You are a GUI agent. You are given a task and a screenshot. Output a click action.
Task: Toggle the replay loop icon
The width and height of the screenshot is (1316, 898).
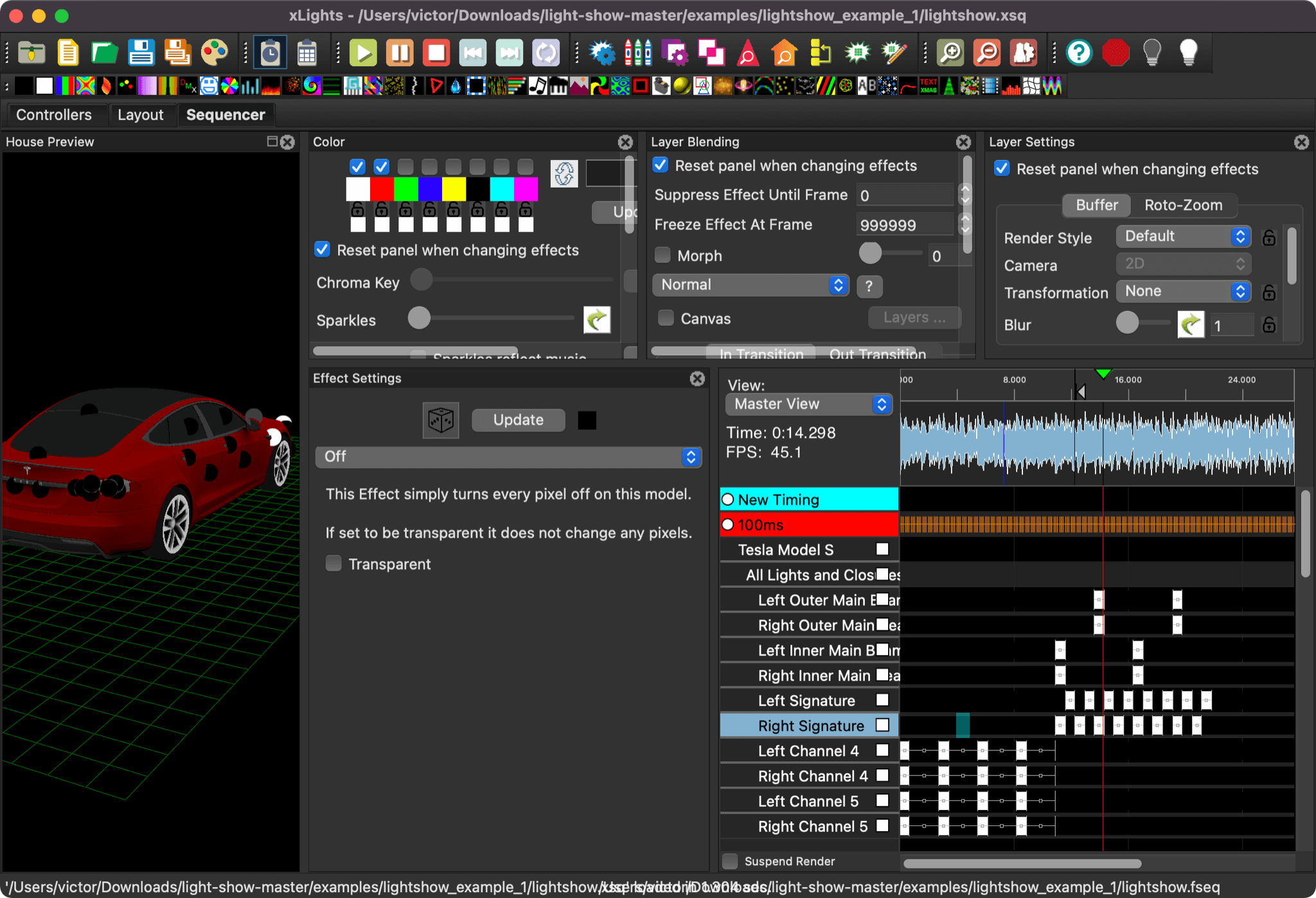[546, 53]
